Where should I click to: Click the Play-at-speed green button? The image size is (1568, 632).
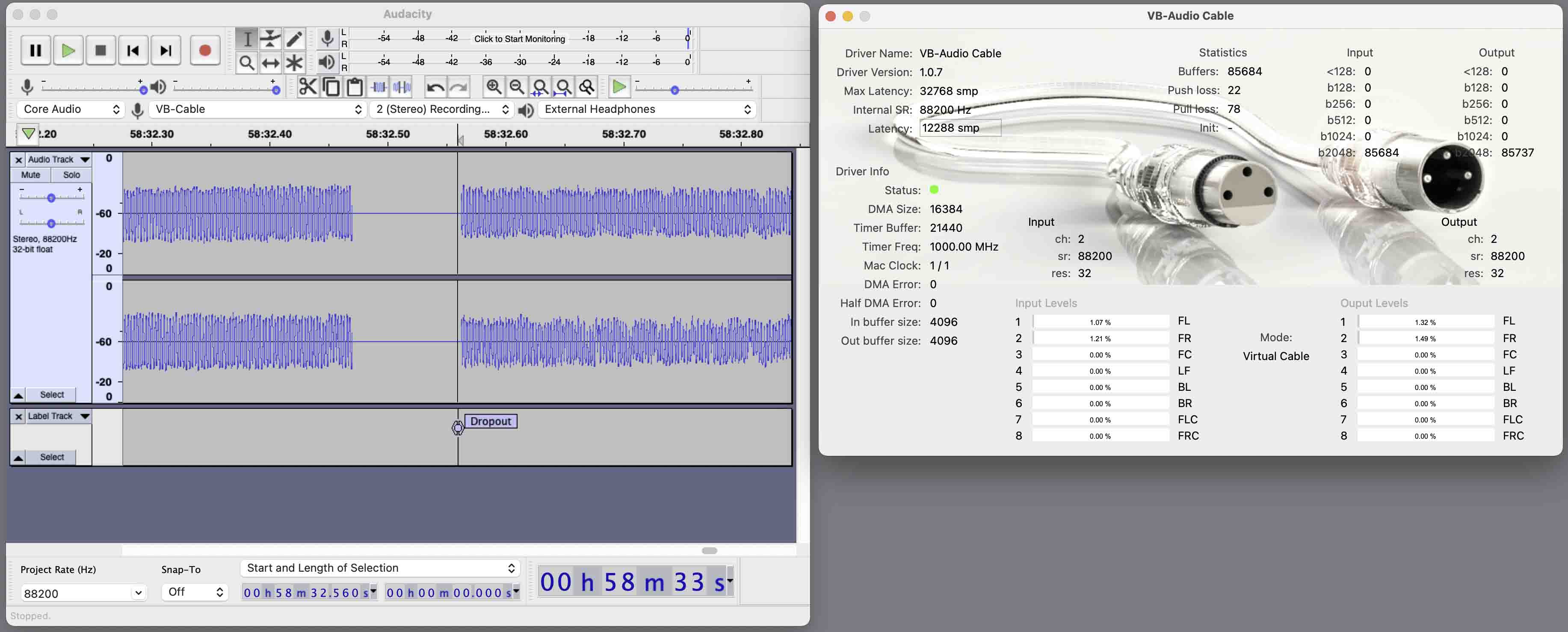tap(619, 87)
